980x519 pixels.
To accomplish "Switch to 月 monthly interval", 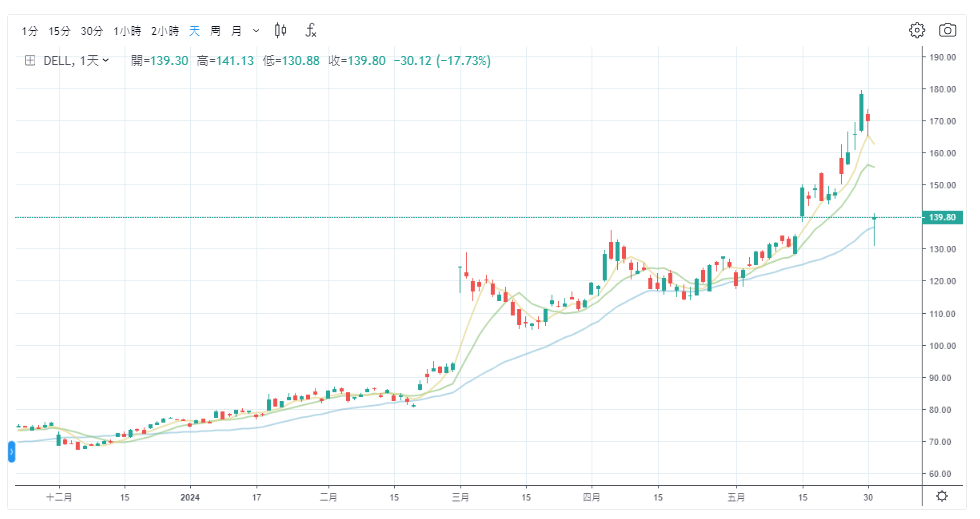I will pos(236,31).
